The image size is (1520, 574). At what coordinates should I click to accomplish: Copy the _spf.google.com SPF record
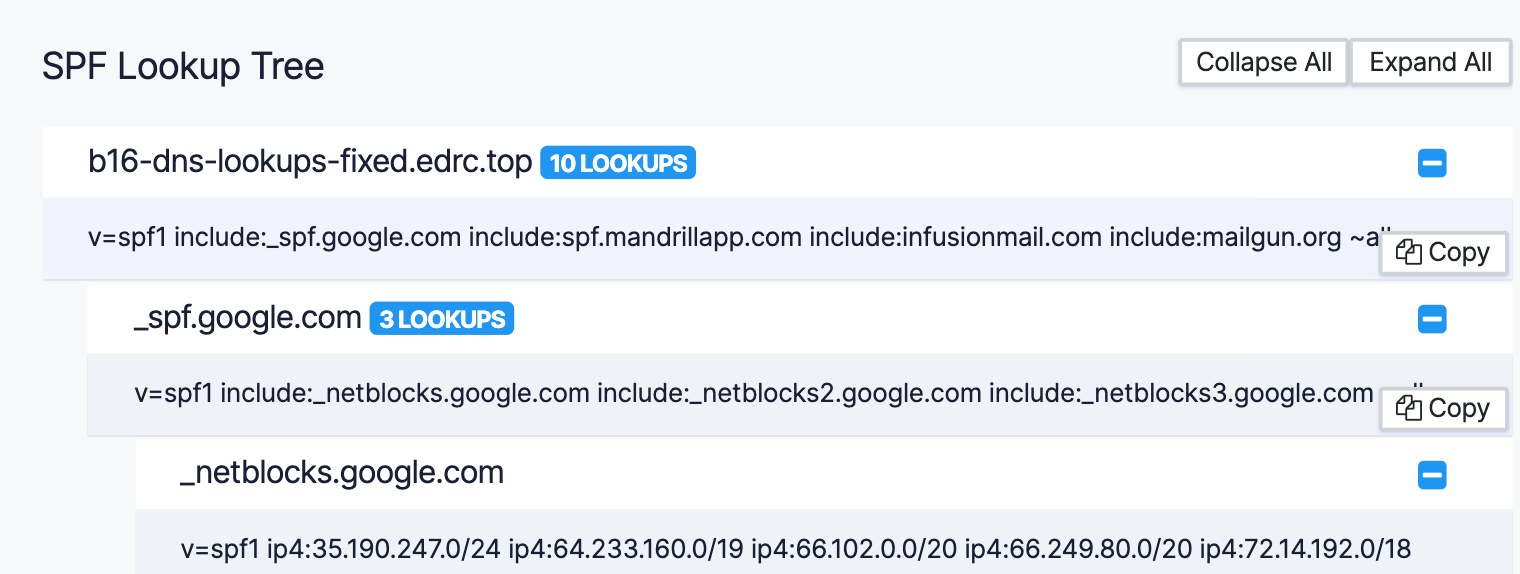coord(1443,408)
